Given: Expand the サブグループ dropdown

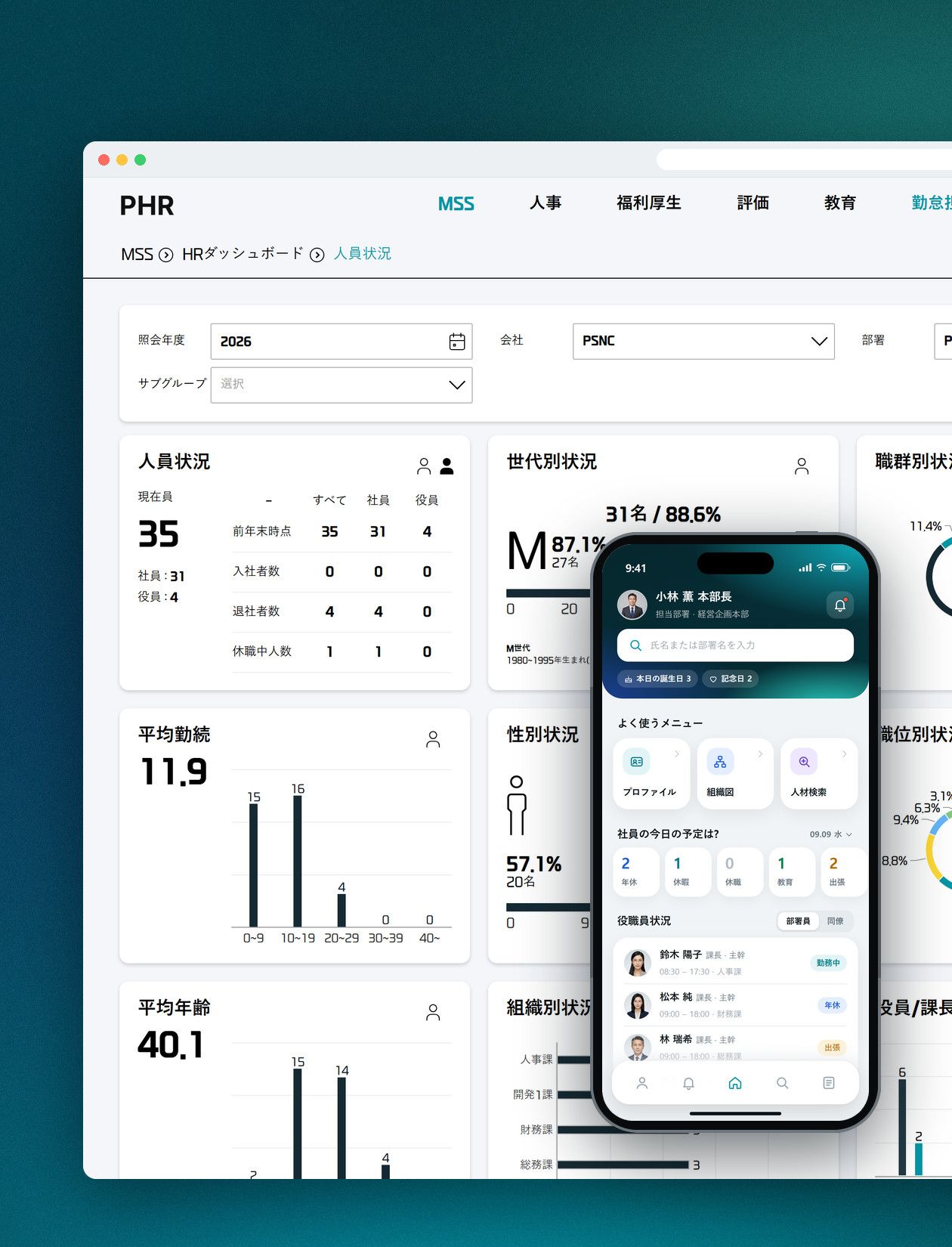Looking at the screenshot, I should coord(342,385).
